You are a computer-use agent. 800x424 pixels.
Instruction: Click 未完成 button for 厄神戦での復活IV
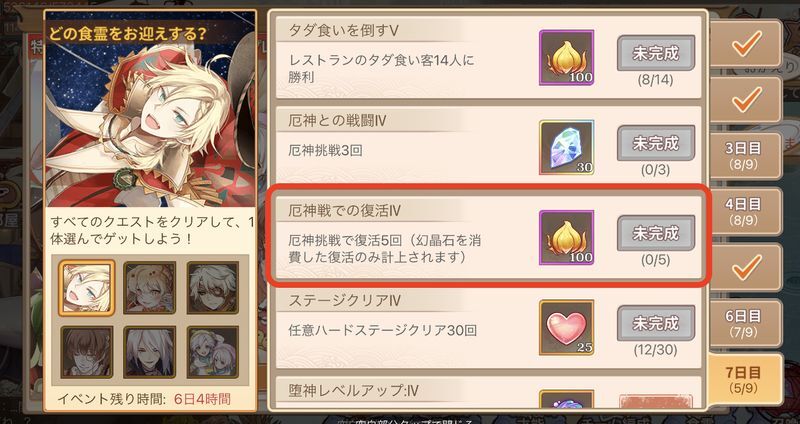point(656,233)
